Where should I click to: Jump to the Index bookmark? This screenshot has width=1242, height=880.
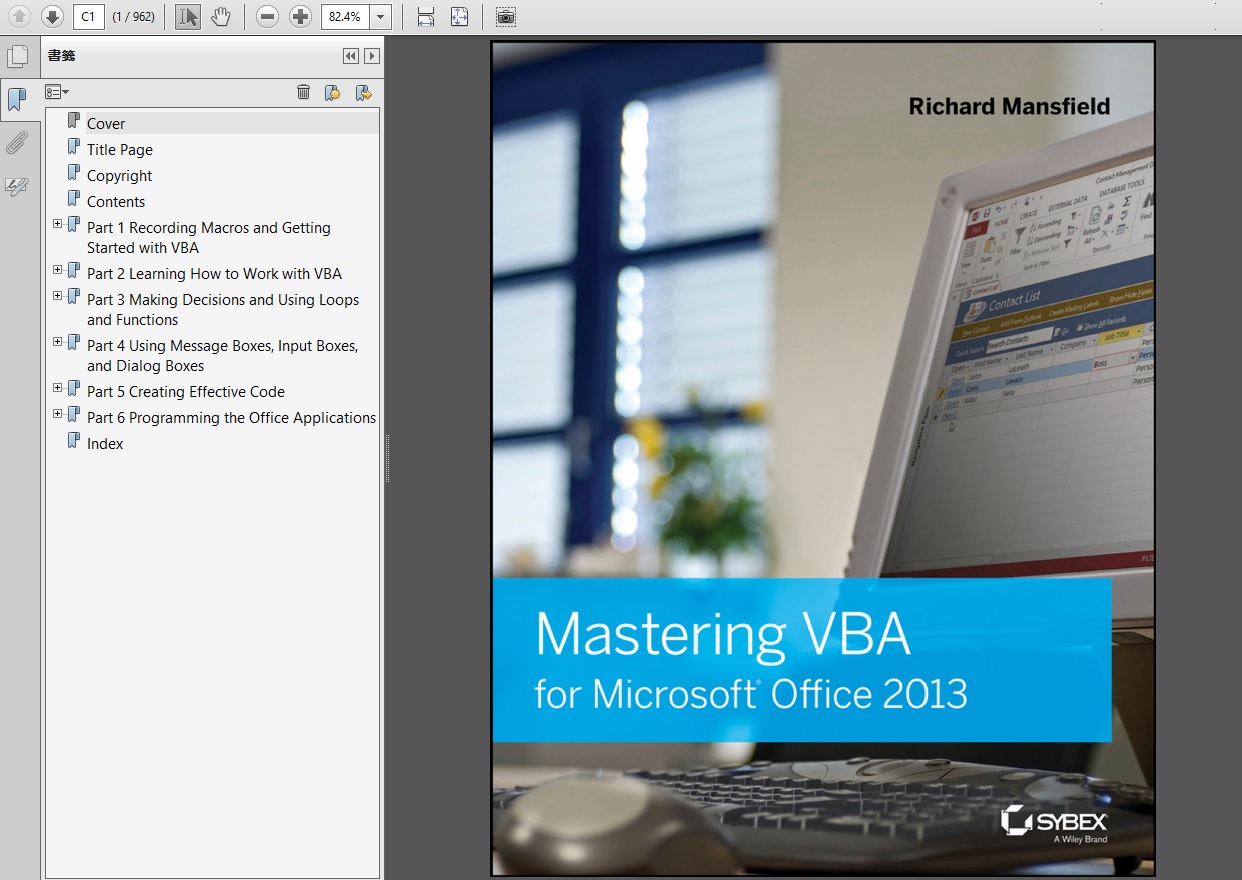coord(105,444)
